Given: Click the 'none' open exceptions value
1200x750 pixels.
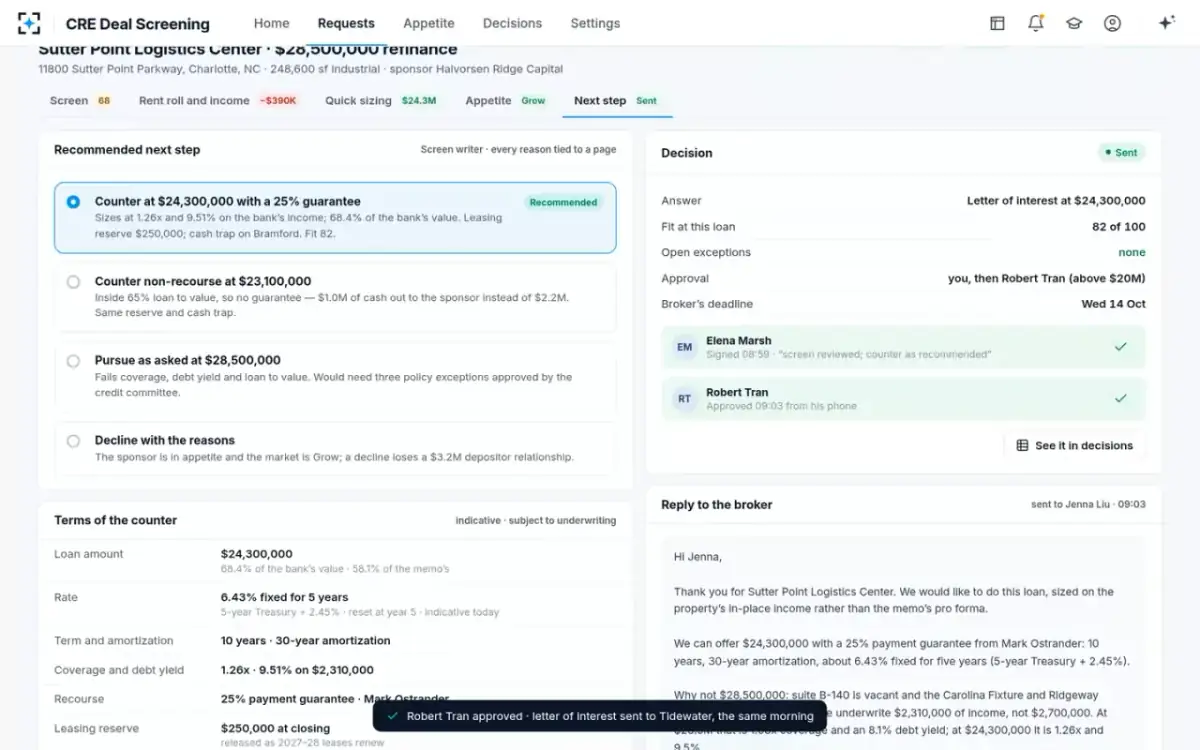Looking at the screenshot, I should (1132, 253).
